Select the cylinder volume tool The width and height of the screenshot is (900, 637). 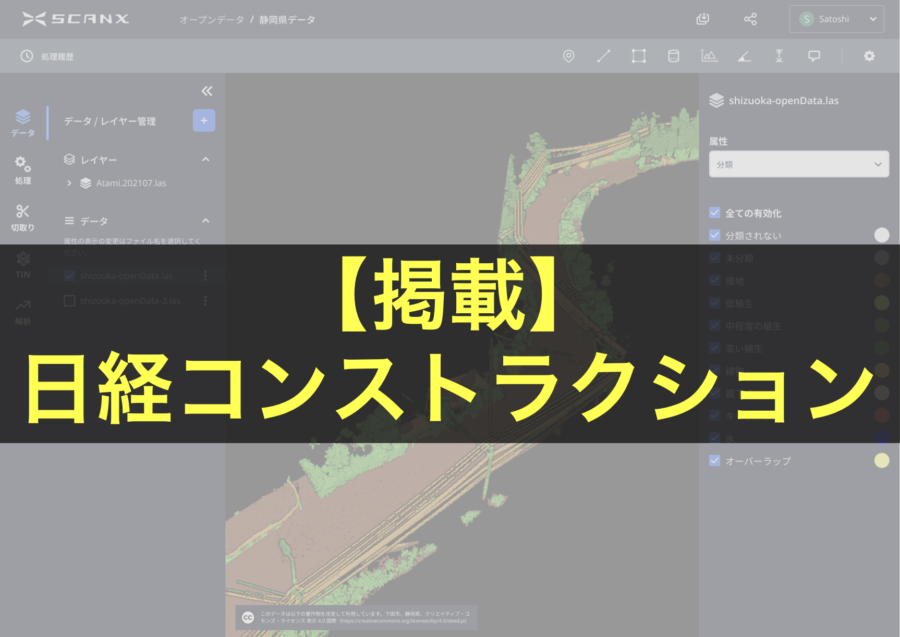pos(673,56)
